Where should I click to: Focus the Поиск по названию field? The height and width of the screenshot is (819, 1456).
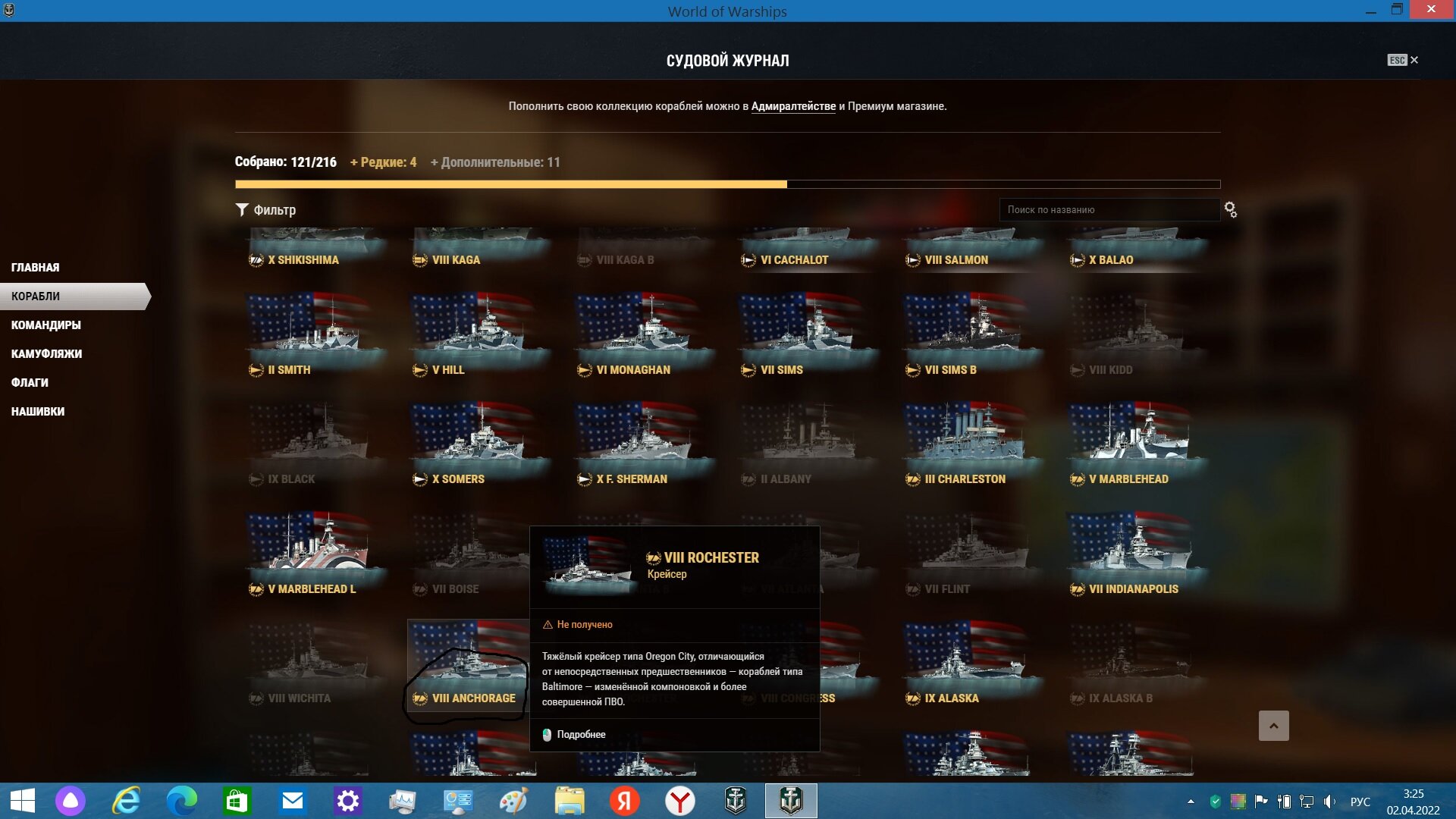click(1109, 210)
